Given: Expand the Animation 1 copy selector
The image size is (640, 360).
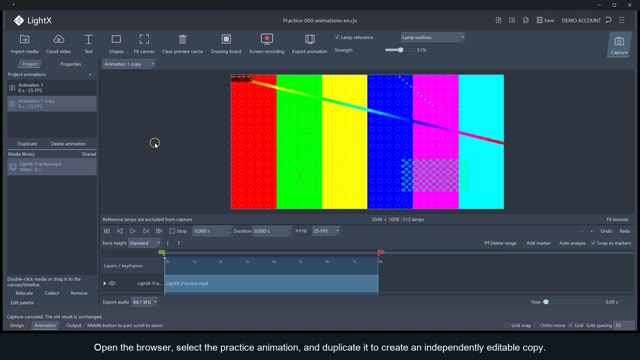Looking at the screenshot, I should (x=129, y=64).
